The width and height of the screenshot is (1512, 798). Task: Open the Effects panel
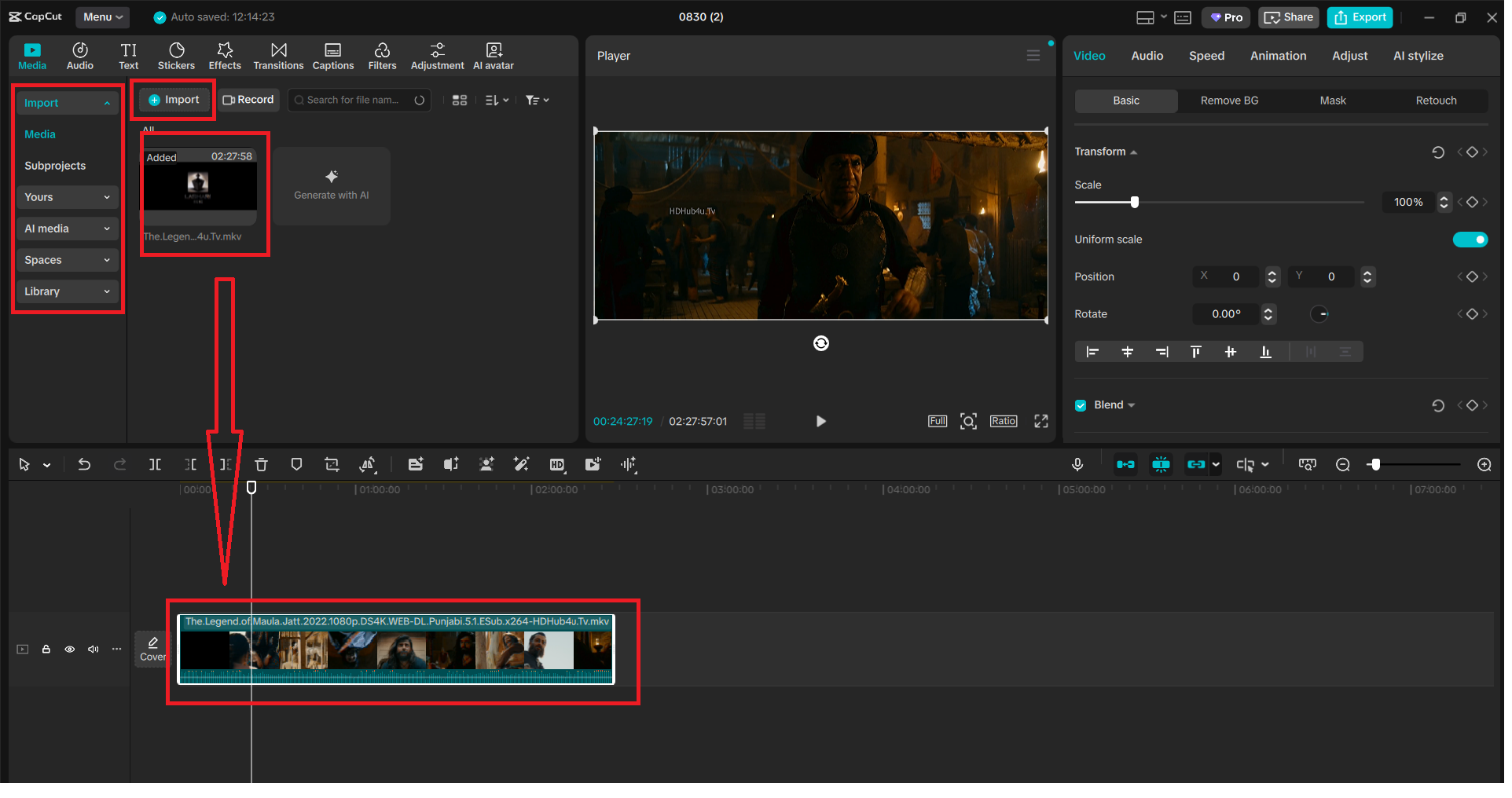pos(225,57)
